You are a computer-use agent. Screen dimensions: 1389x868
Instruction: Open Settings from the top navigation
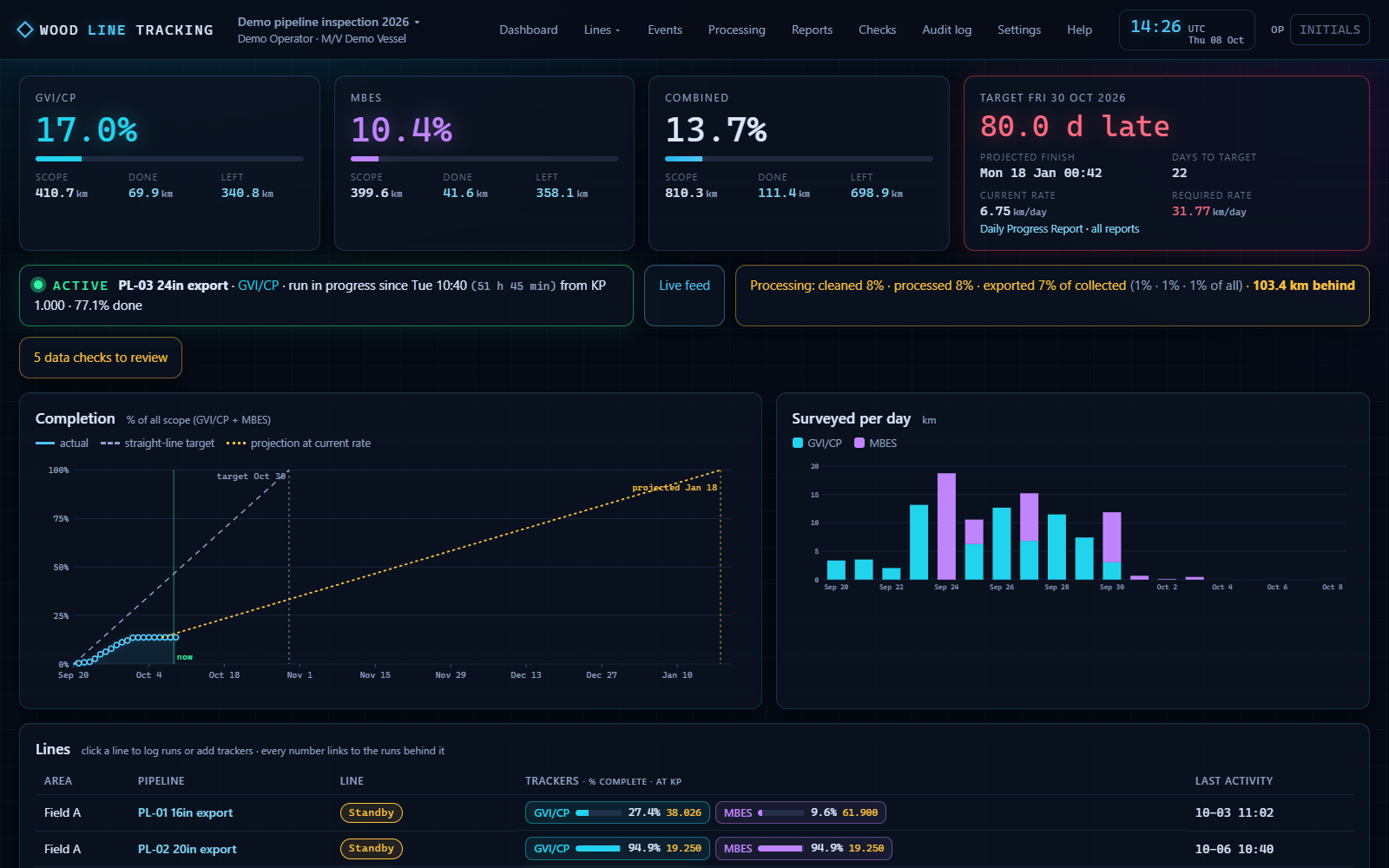click(1019, 30)
